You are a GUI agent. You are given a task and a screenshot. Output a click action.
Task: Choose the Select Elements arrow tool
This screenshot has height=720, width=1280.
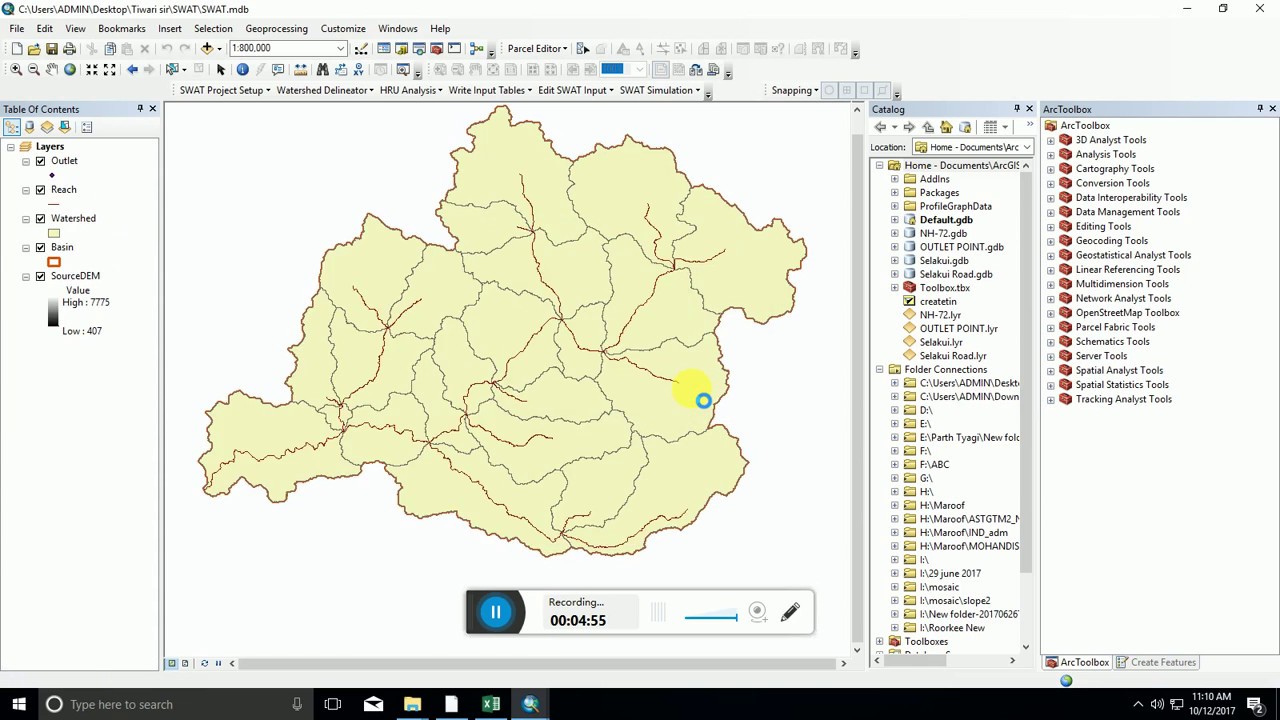(x=221, y=69)
